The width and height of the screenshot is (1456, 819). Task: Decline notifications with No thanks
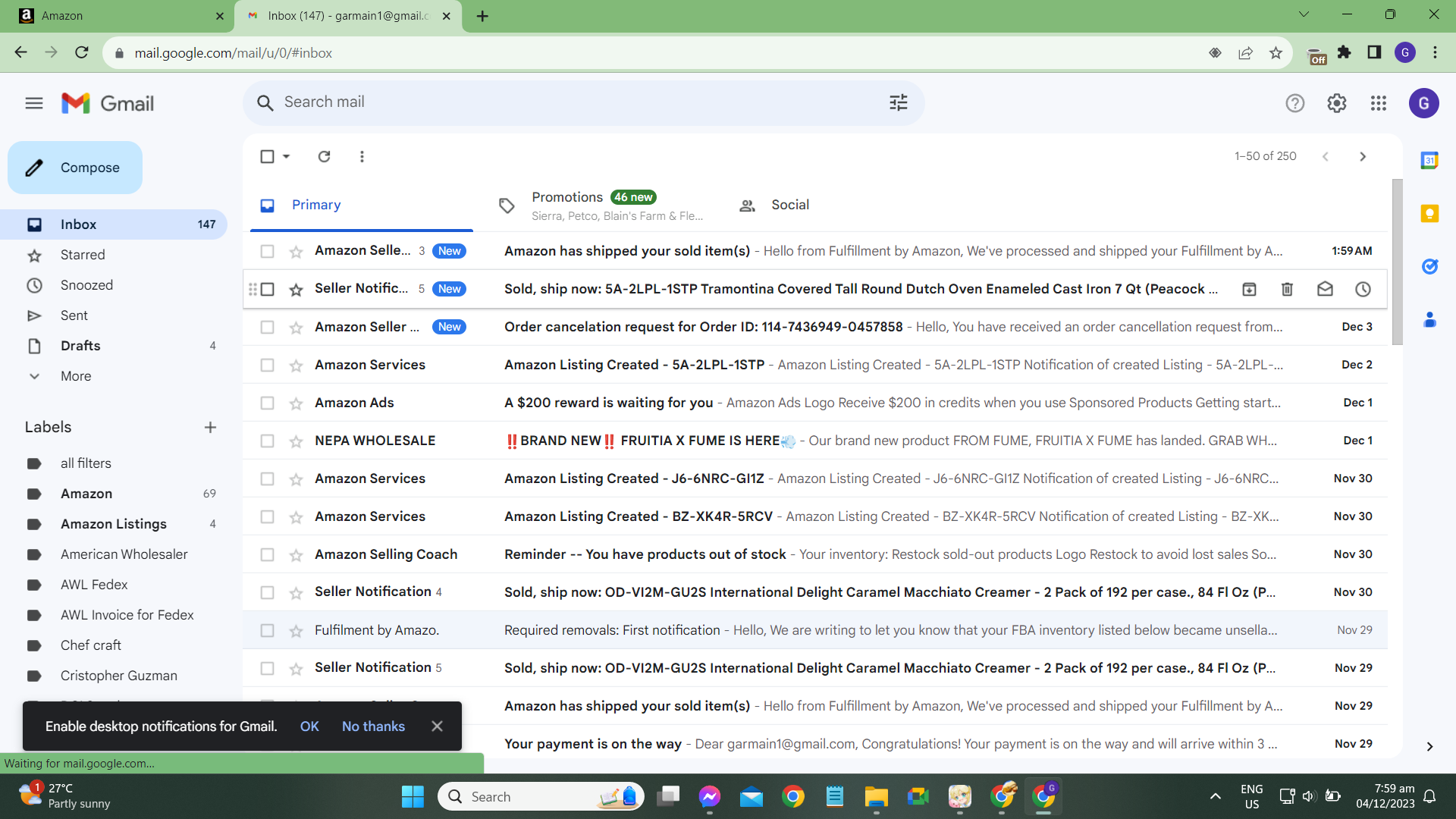click(x=373, y=726)
